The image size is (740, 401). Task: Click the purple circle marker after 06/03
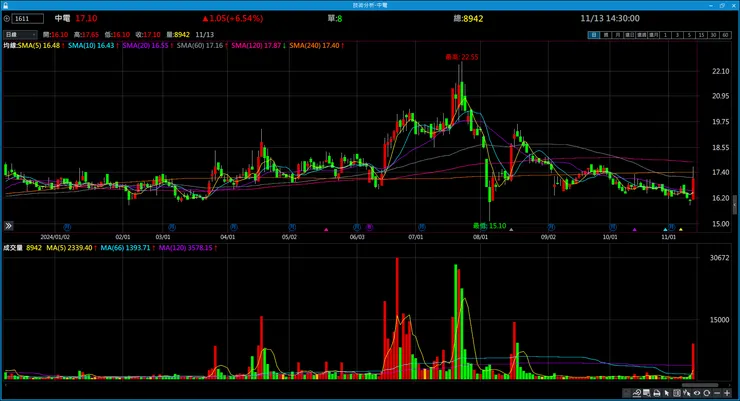[370, 227]
